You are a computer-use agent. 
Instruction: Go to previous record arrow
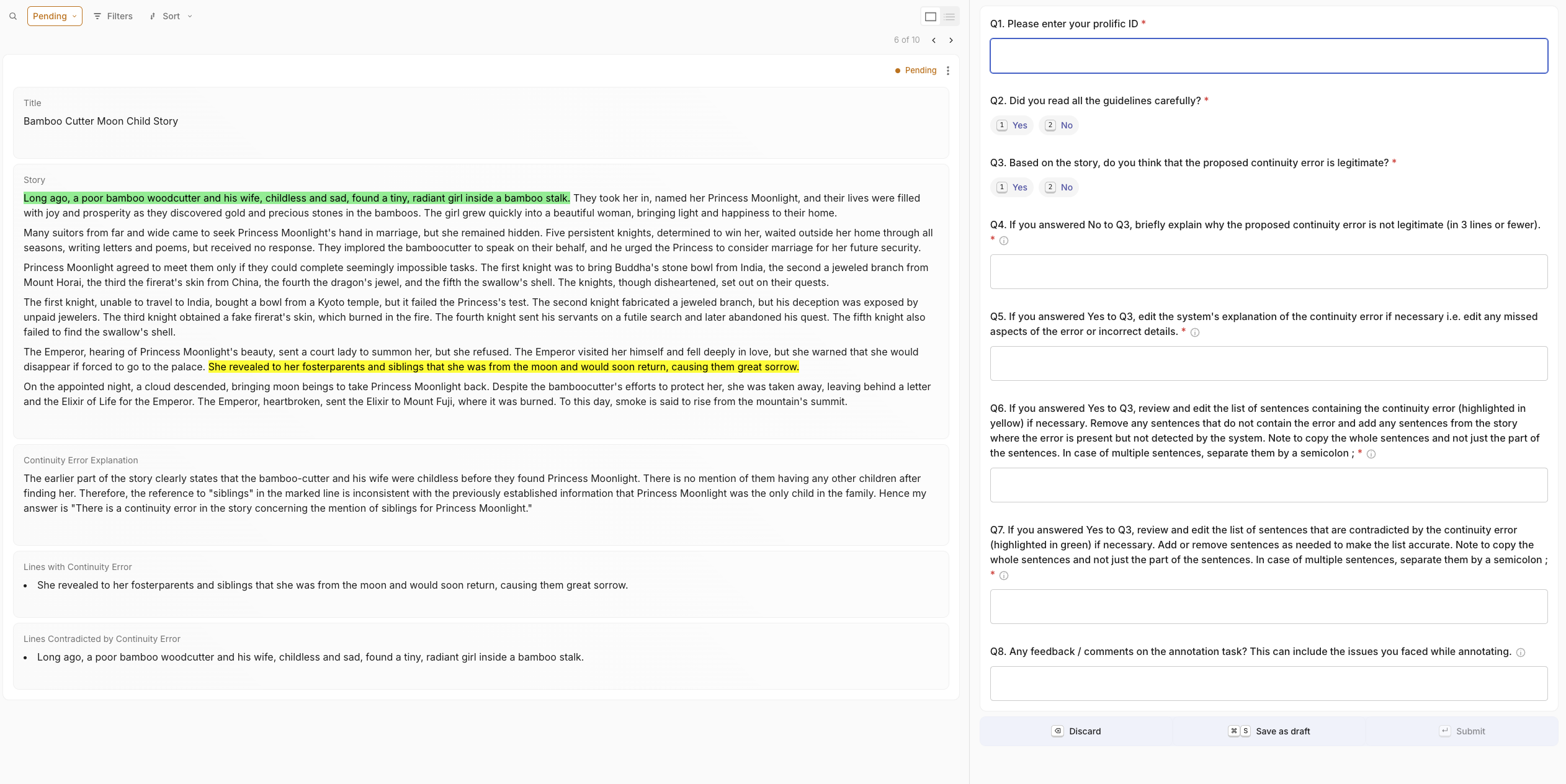pyautogui.click(x=934, y=40)
